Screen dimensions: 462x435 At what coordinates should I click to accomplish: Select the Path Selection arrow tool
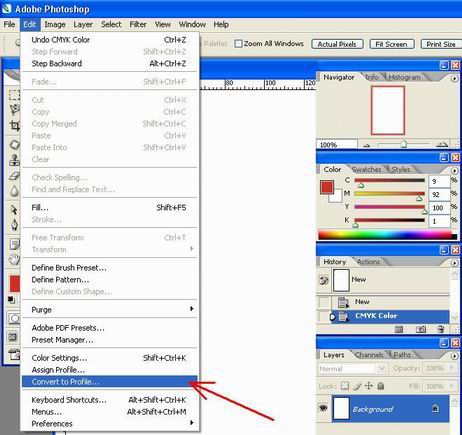pyautogui.click(x=14, y=210)
